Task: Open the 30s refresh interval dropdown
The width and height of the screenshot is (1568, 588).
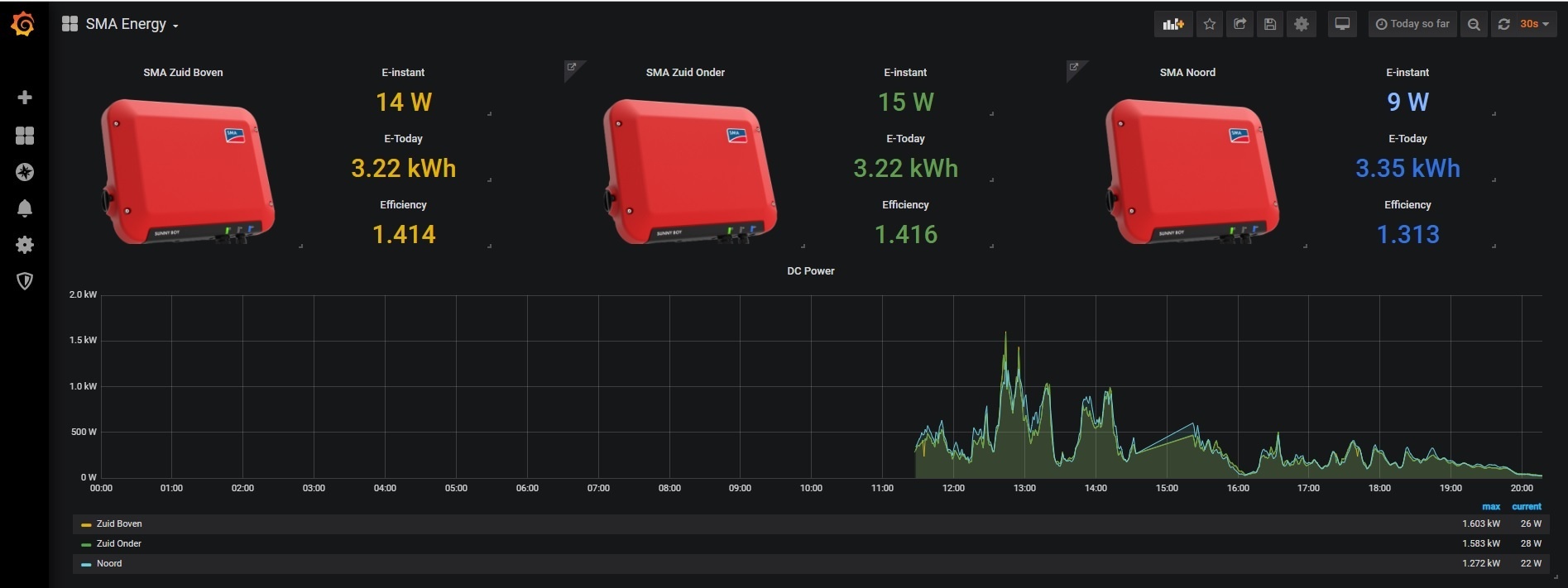Action: click(1535, 24)
